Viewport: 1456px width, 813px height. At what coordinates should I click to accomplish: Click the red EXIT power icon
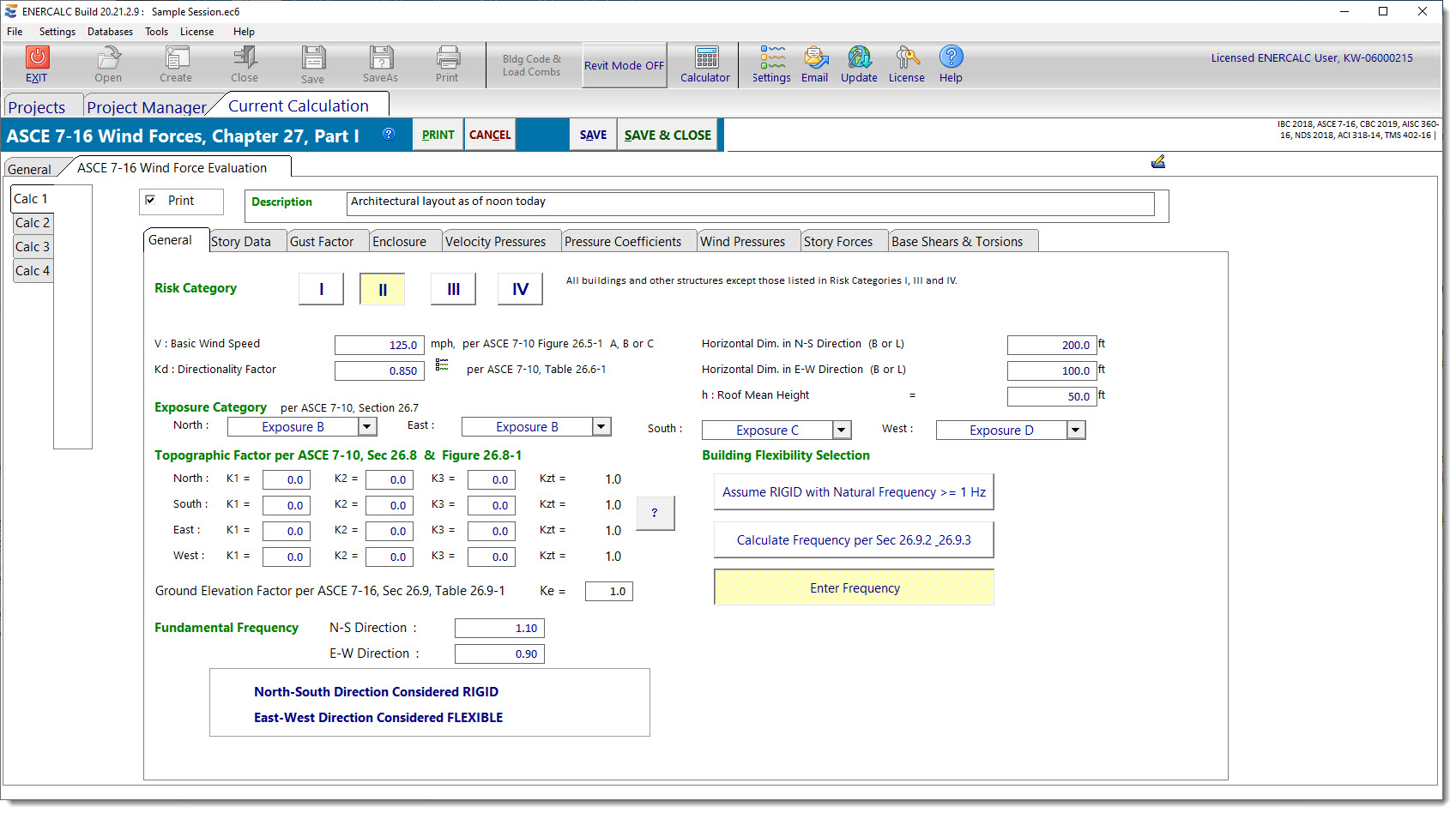click(37, 57)
